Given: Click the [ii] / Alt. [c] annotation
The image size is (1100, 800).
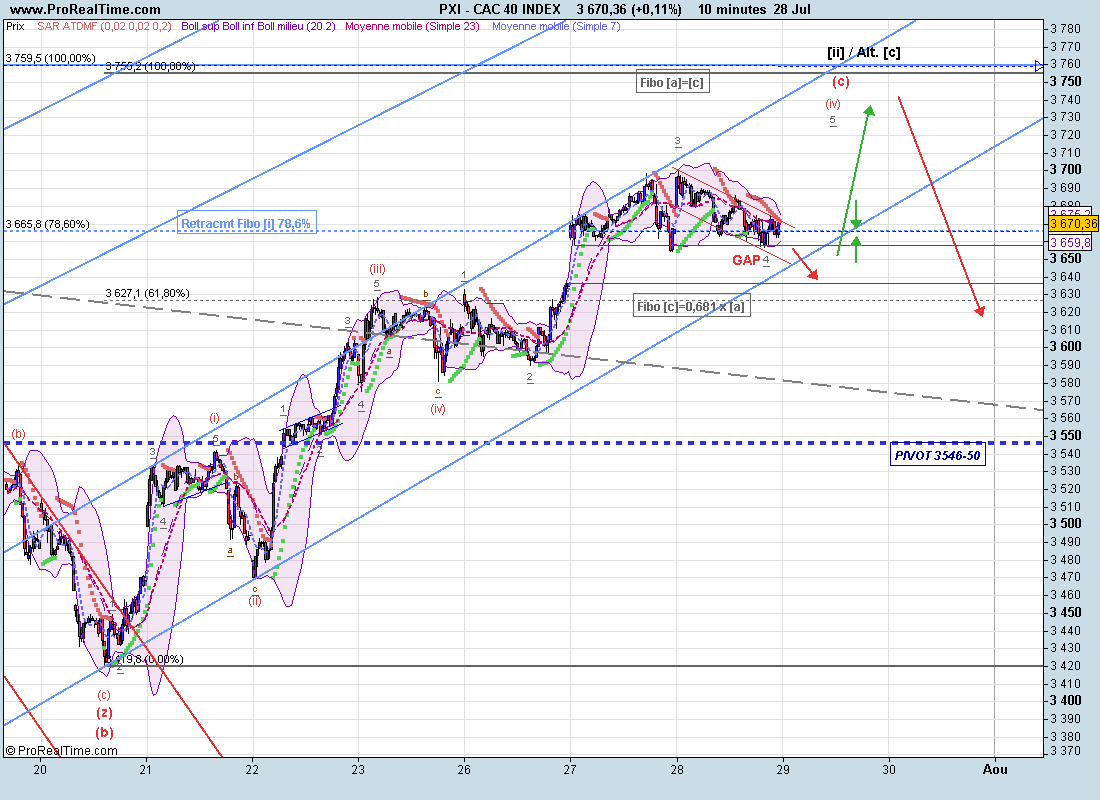Looking at the screenshot, I should [864, 52].
